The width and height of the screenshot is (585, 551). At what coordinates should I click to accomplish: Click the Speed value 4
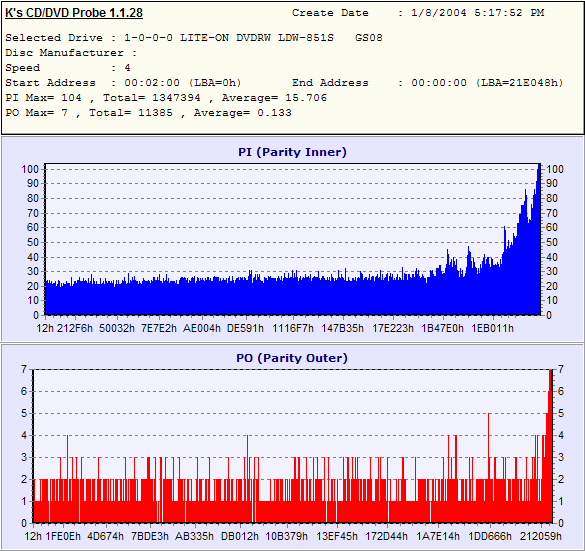point(127,68)
